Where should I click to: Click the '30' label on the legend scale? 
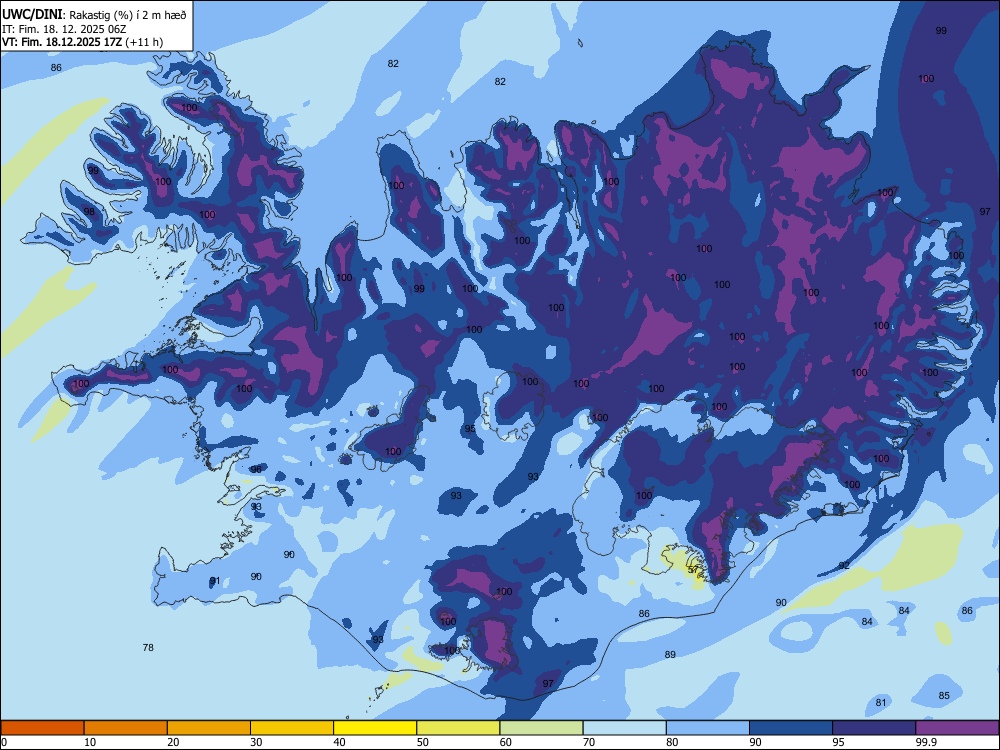(x=256, y=742)
